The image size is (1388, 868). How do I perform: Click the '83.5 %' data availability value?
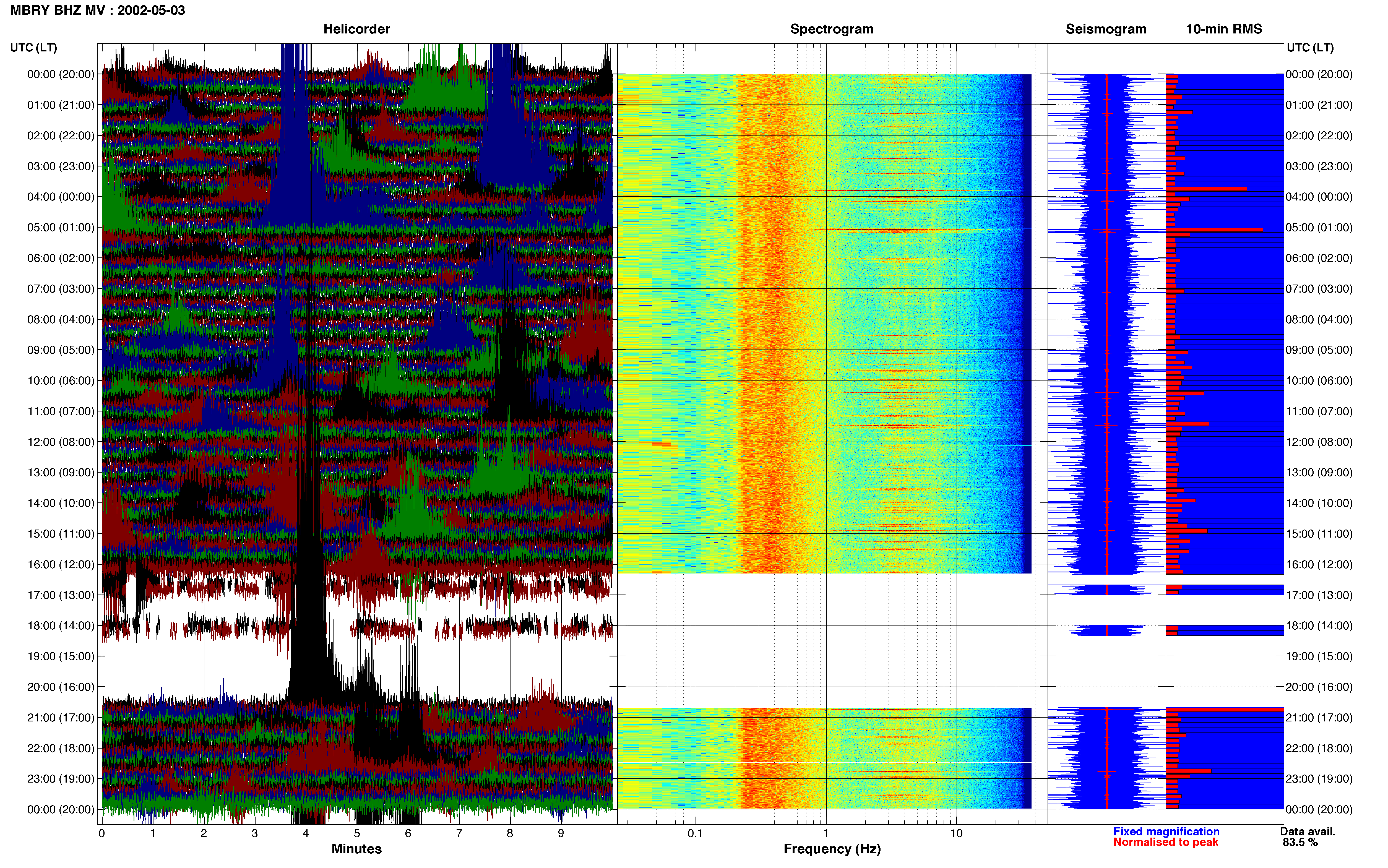1300,843
